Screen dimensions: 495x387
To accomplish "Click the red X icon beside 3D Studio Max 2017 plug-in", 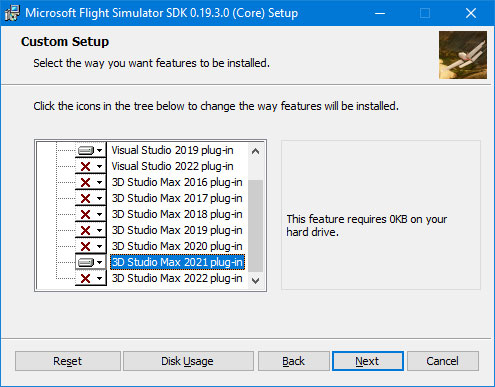I will (x=86, y=198).
